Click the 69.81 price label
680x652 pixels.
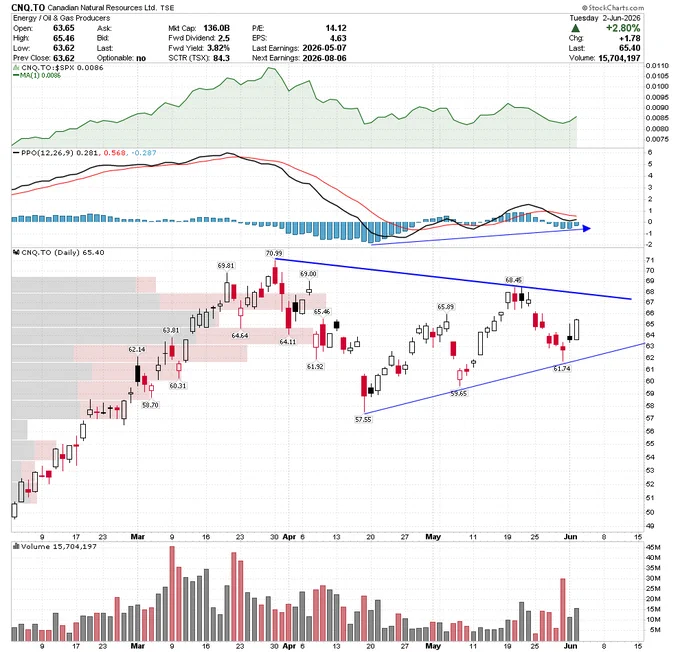click(226, 265)
